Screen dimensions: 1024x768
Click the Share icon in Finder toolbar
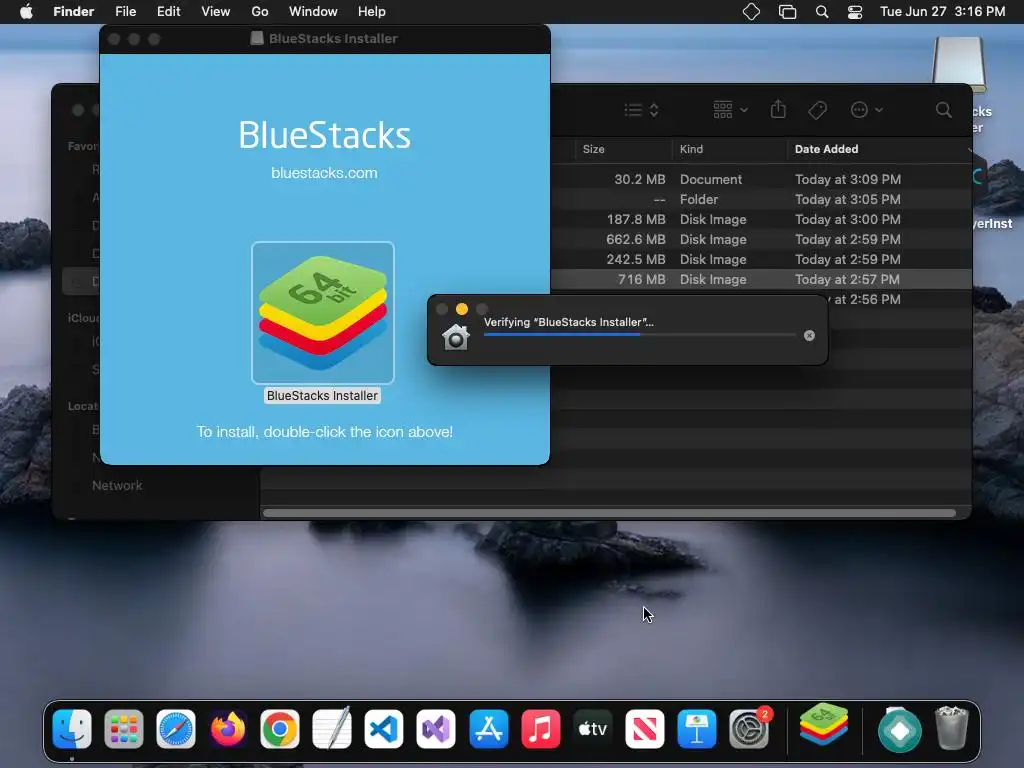point(778,110)
